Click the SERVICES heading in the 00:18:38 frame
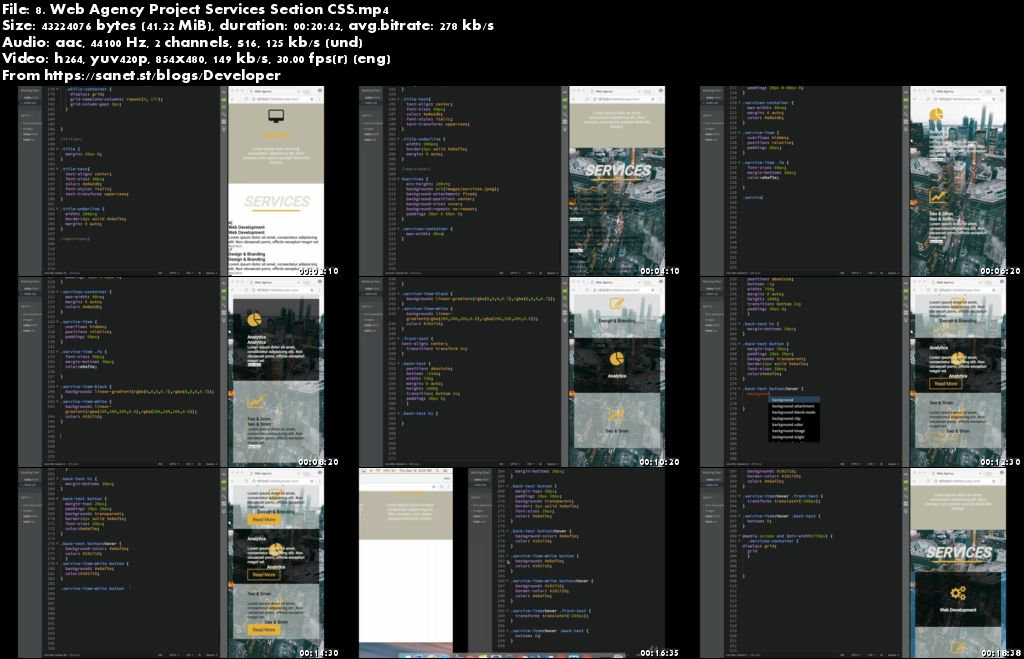The width and height of the screenshot is (1024, 659). tap(959, 553)
